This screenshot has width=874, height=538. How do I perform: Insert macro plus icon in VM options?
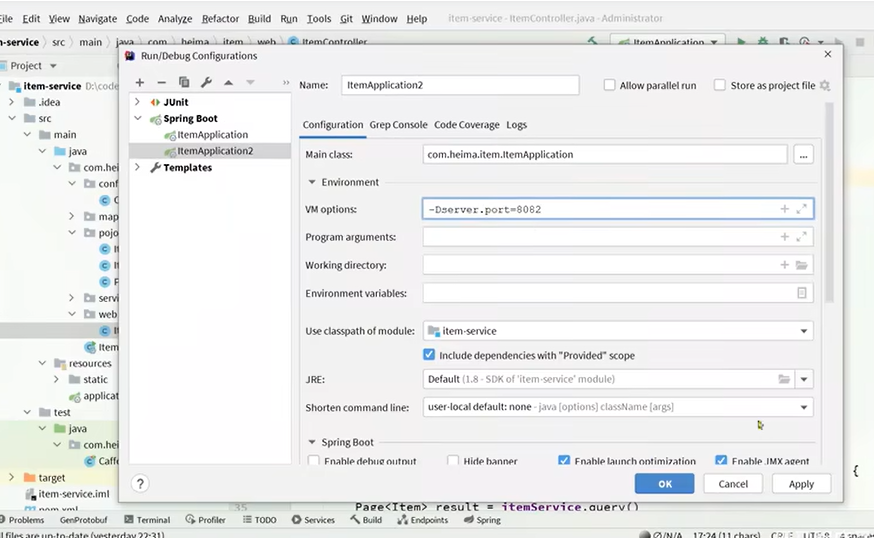pos(784,209)
